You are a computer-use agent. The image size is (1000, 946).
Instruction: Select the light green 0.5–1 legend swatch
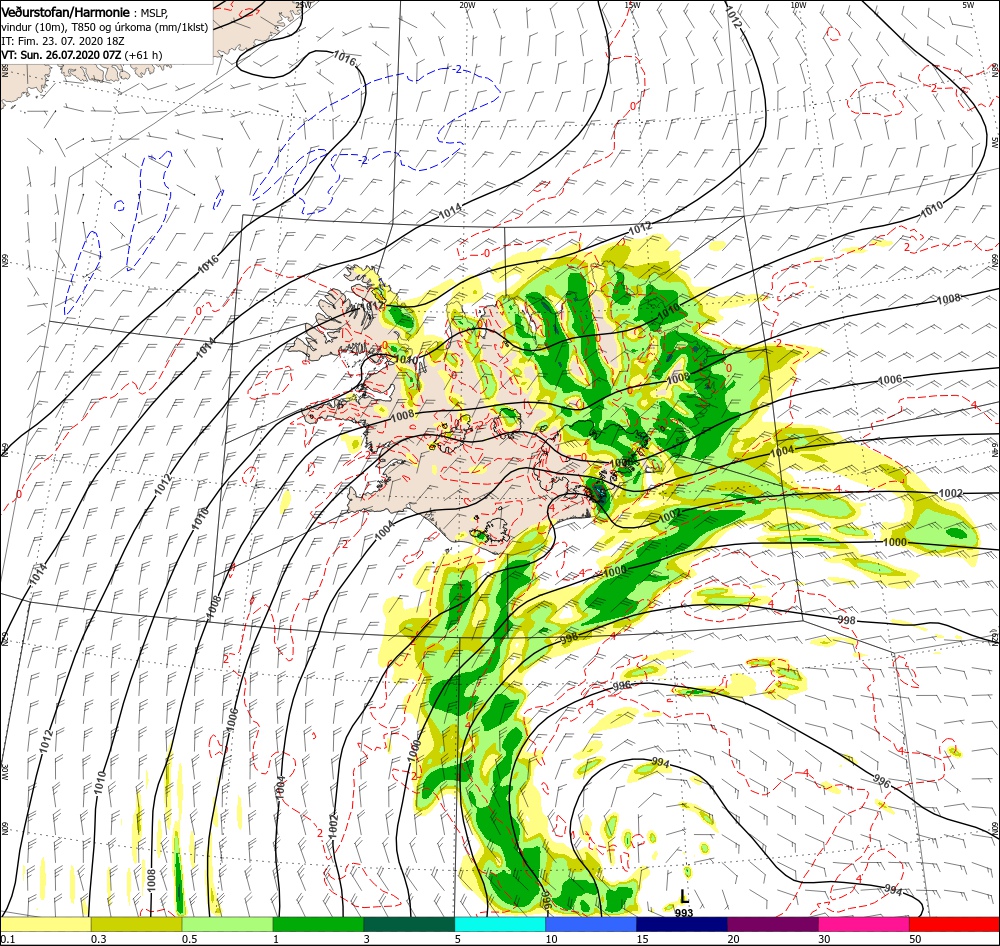pos(227,924)
